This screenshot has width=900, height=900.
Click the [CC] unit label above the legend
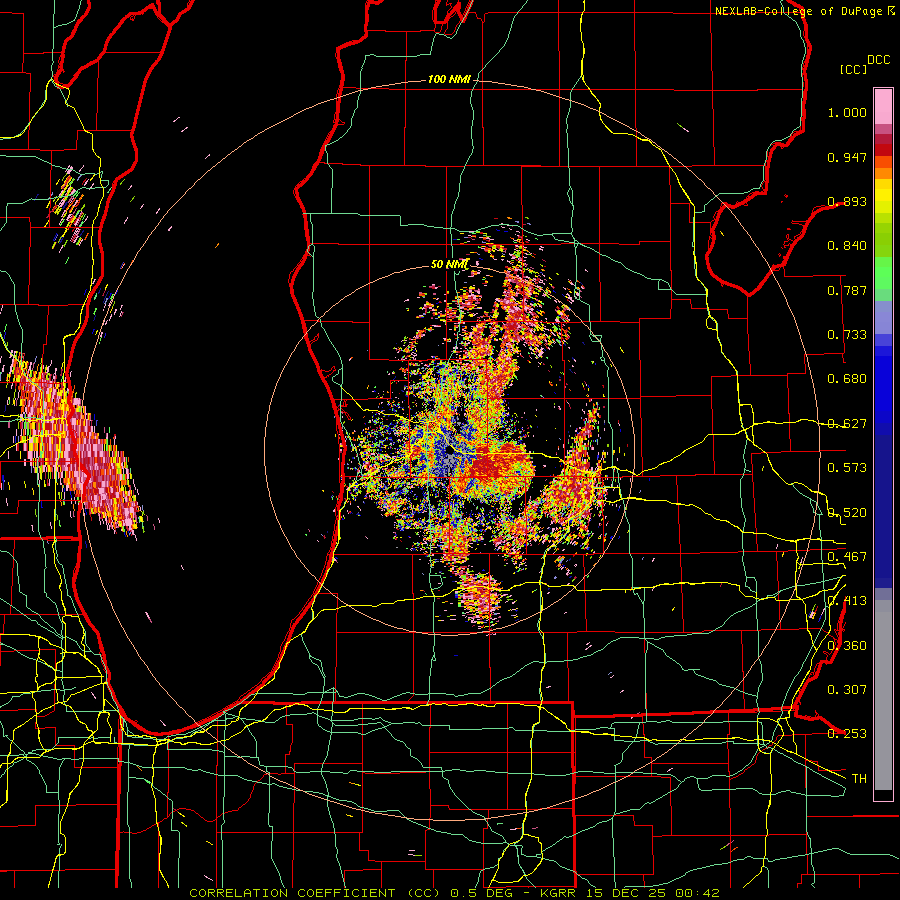point(854,69)
